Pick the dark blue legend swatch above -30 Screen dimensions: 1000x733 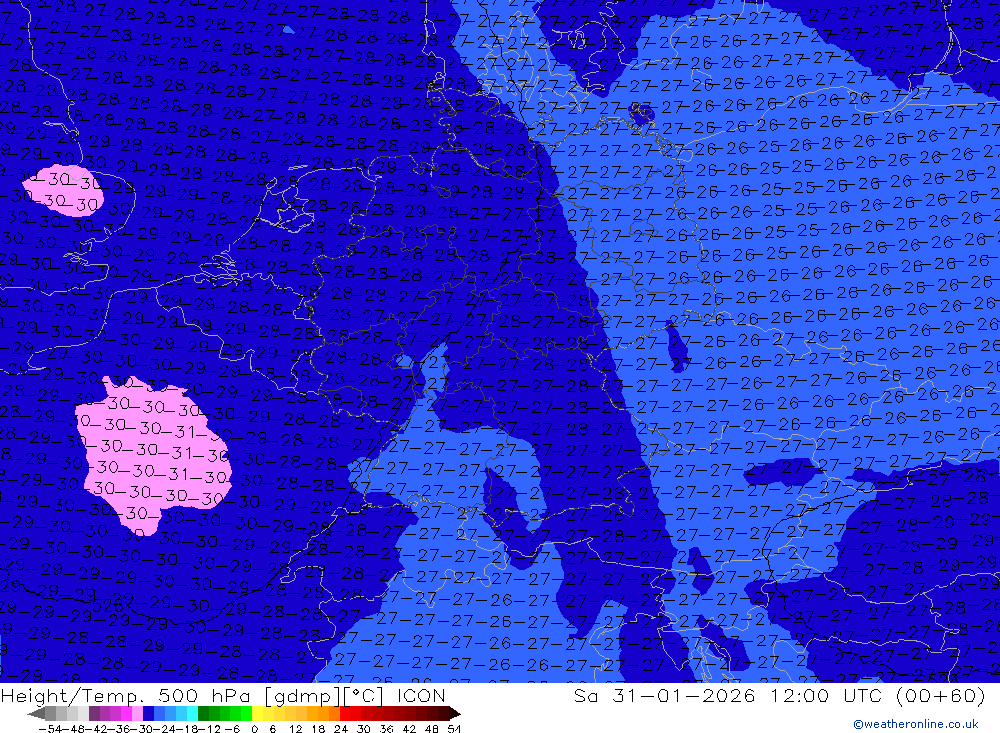tap(148, 714)
